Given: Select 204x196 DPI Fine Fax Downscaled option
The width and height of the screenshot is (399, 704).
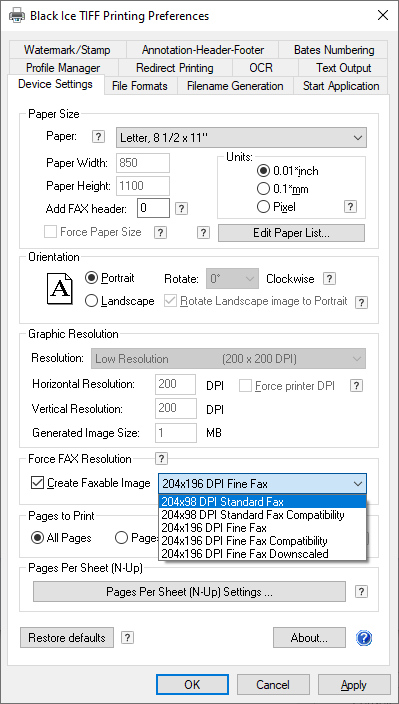Looking at the screenshot, I should [x=263, y=554].
